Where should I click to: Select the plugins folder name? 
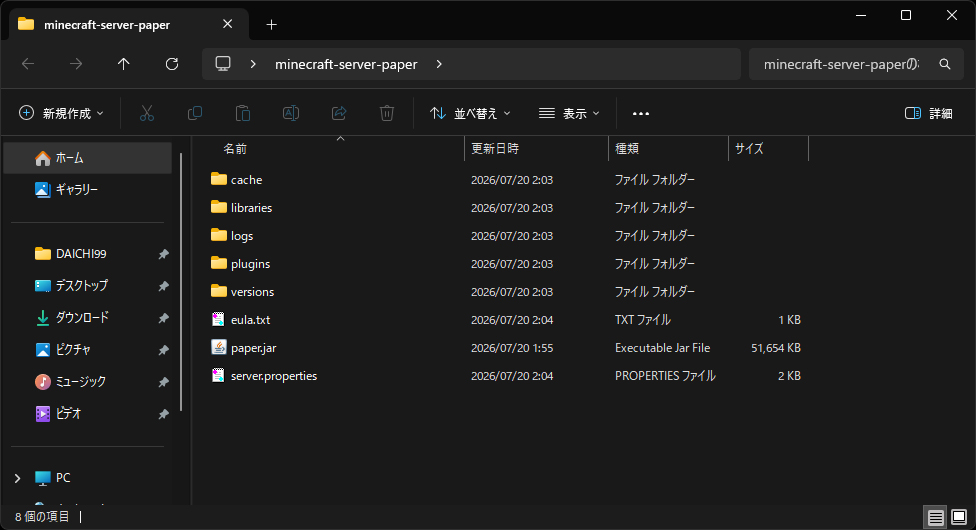pos(250,263)
